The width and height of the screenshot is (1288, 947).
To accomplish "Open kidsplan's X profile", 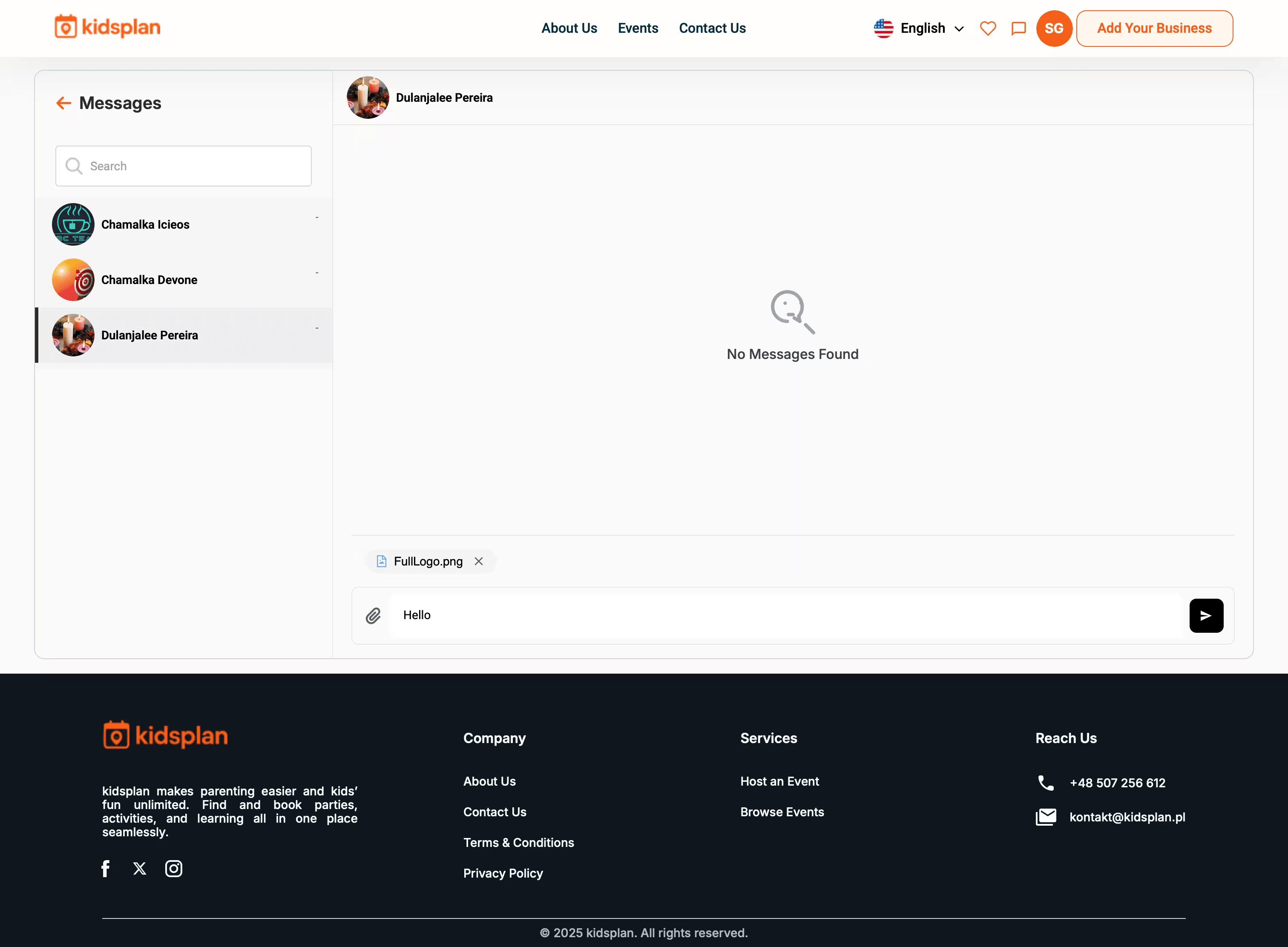I will [139, 868].
